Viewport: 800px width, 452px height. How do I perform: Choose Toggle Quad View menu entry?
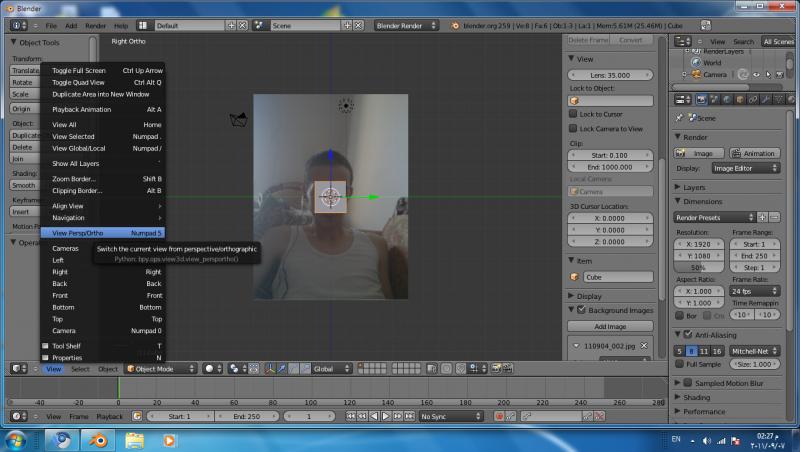point(103,82)
